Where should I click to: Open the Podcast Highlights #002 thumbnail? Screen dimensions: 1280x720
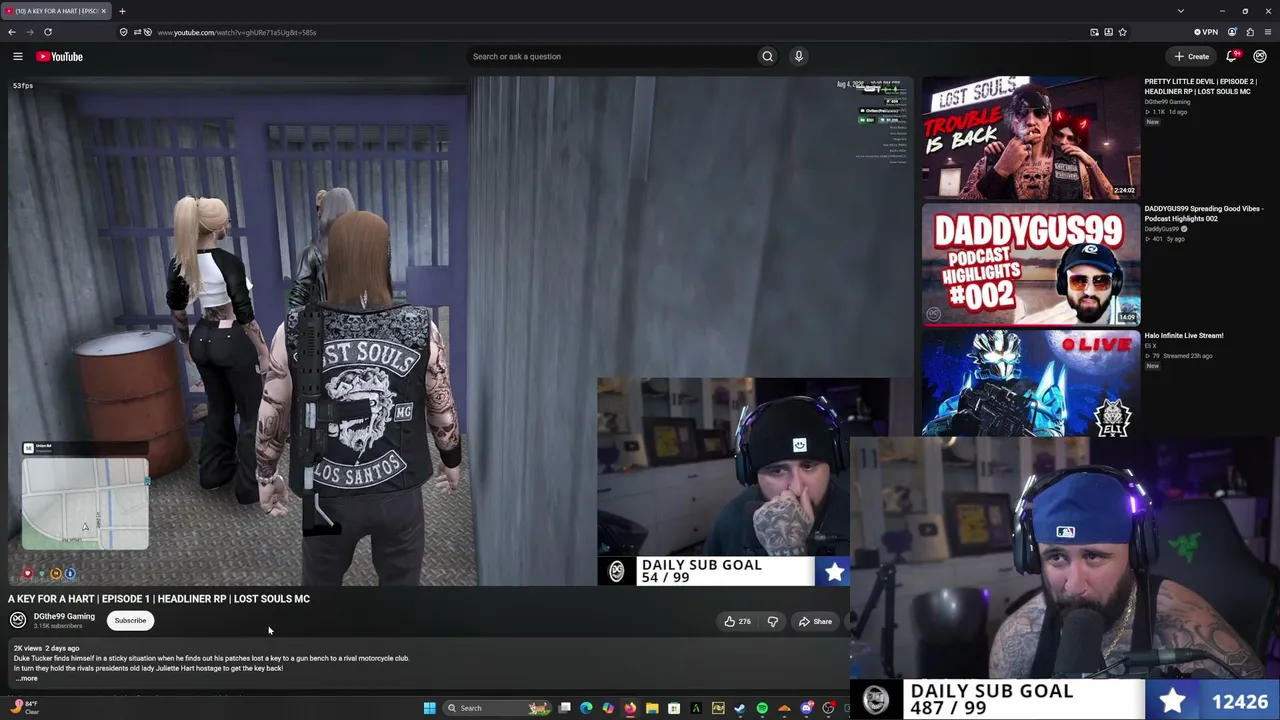tap(1031, 265)
